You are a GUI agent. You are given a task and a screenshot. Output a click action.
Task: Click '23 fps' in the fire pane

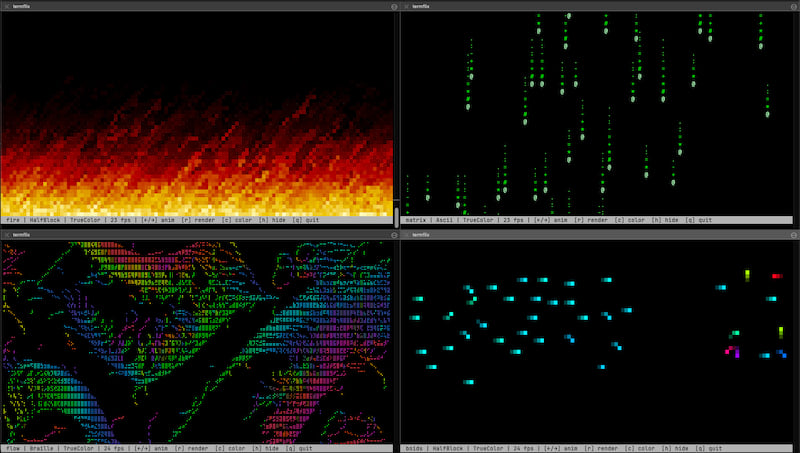(x=120, y=220)
